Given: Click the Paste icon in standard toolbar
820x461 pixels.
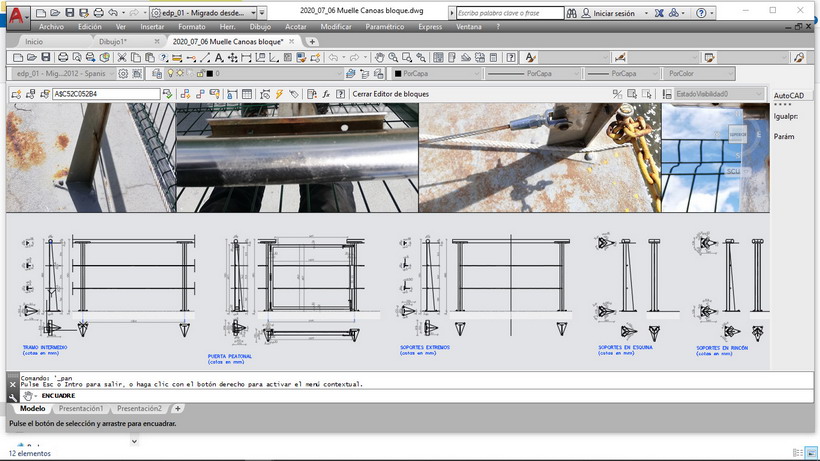Looking at the screenshot, I should pyautogui.click(x=150, y=57).
